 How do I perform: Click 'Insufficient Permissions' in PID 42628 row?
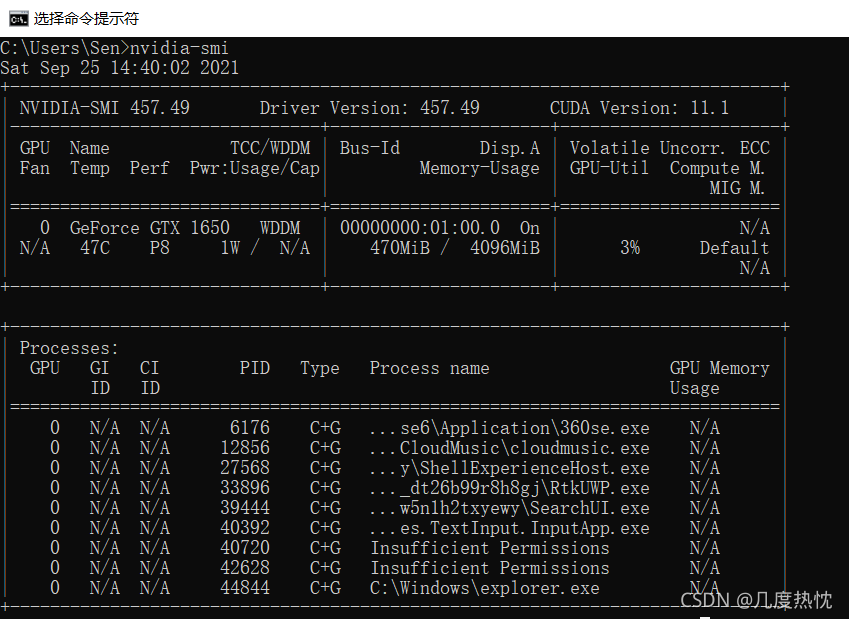490,568
